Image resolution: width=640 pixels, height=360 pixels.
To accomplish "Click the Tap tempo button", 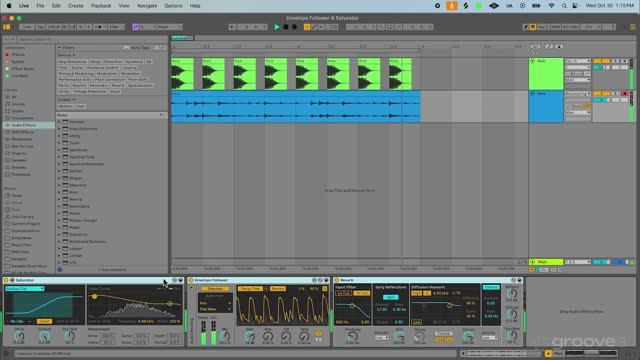I will coord(40,27).
